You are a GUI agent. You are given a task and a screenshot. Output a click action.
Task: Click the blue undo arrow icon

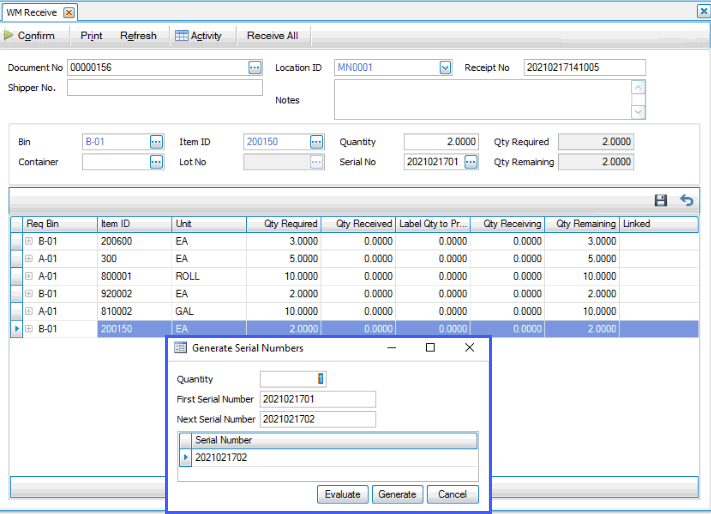(686, 200)
